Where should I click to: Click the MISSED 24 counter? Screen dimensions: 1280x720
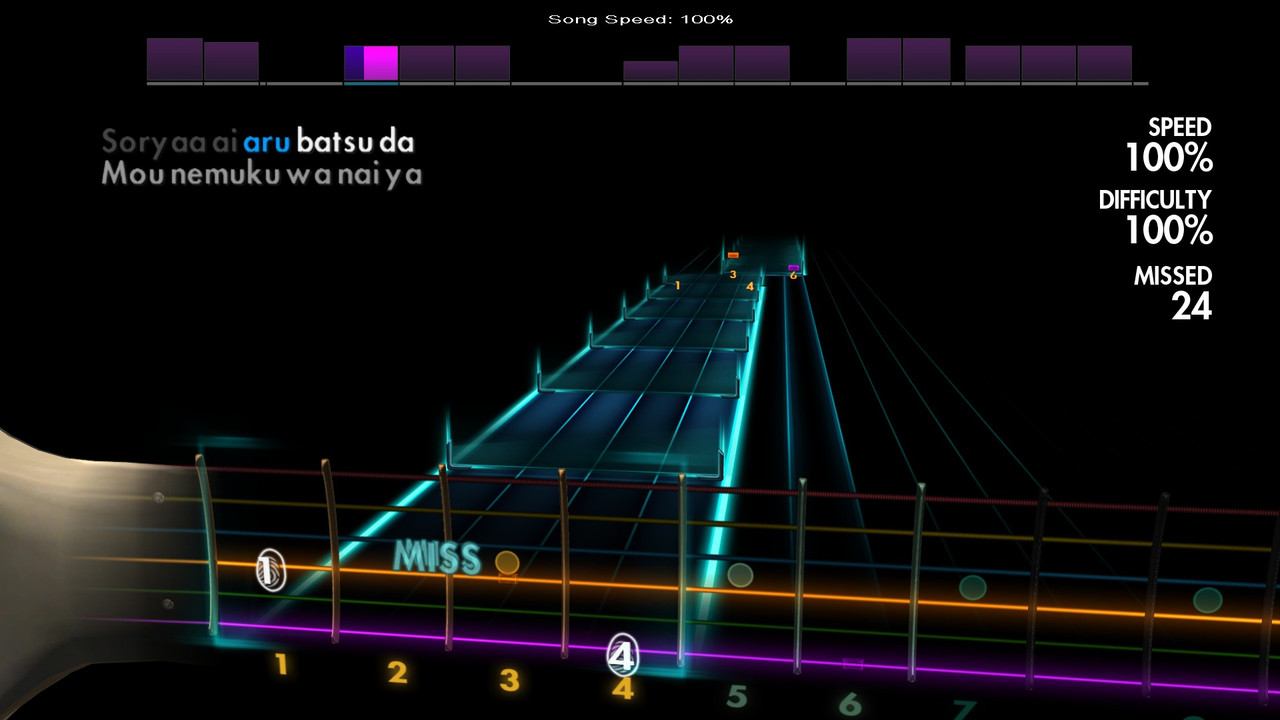(1173, 292)
